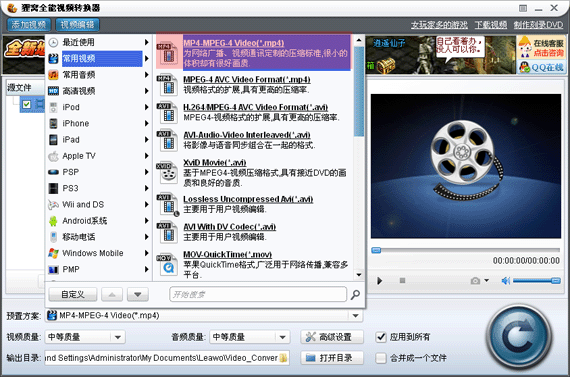Open the 视频质量 quality dropdown
The height and width of the screenshot is (377, 570).
(x=117, y=337)
